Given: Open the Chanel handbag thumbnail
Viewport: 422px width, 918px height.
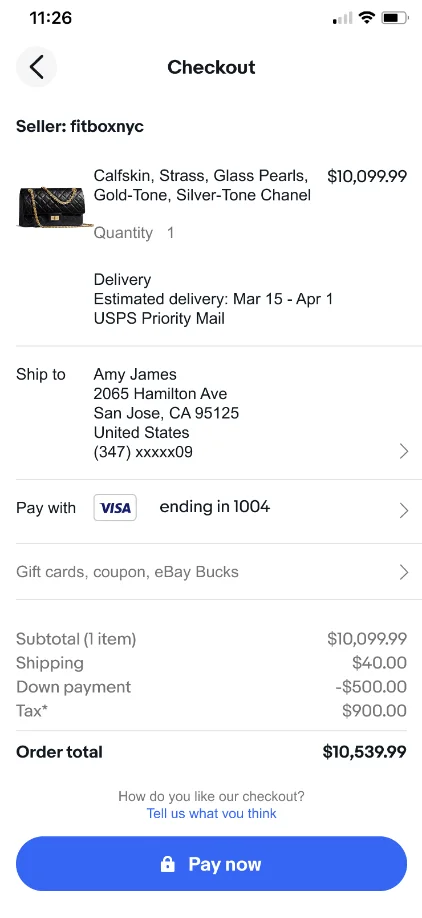Looking at the screenshot, I should (55, 207).
